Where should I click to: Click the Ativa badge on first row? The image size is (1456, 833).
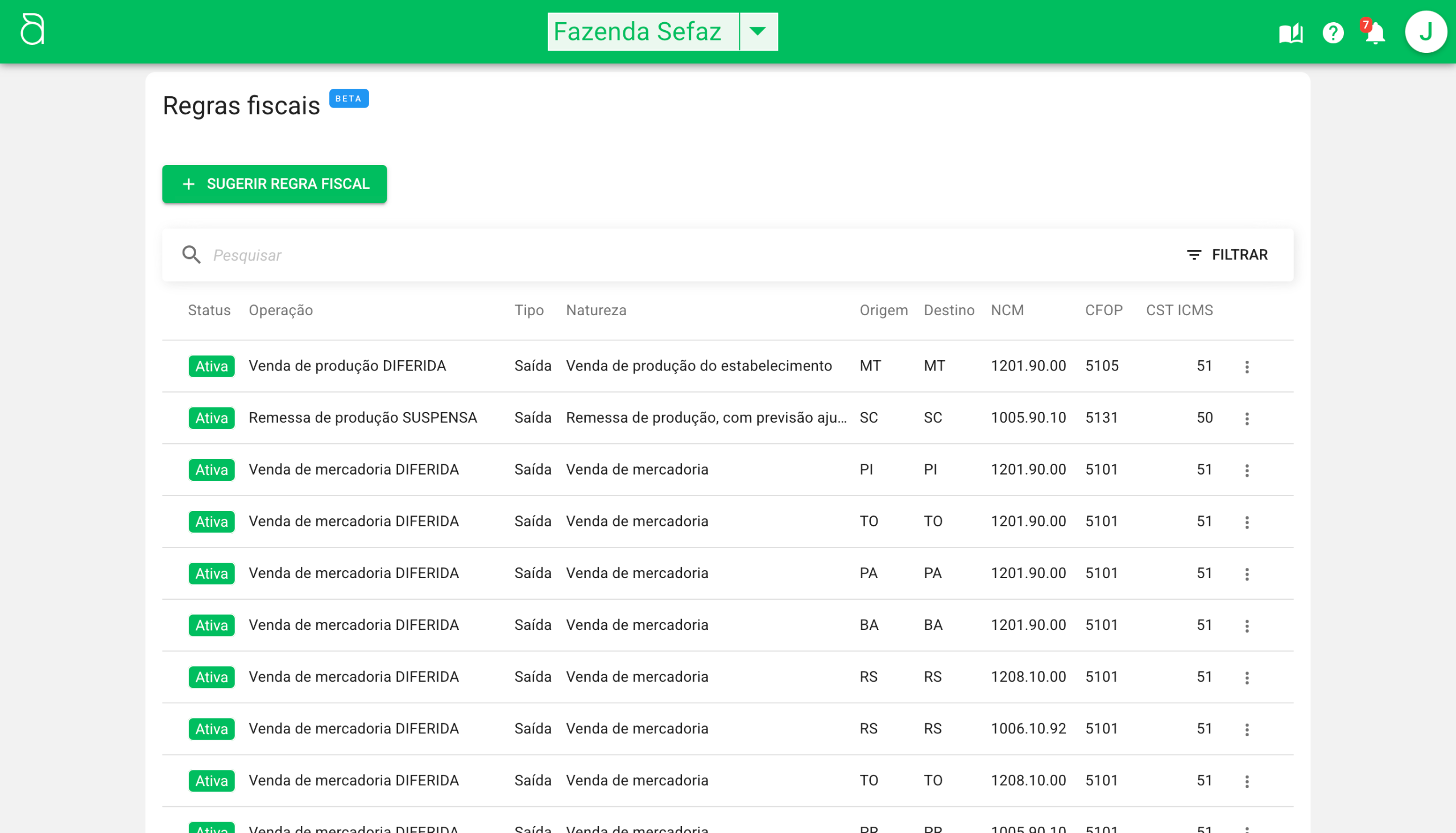(212, 366)
